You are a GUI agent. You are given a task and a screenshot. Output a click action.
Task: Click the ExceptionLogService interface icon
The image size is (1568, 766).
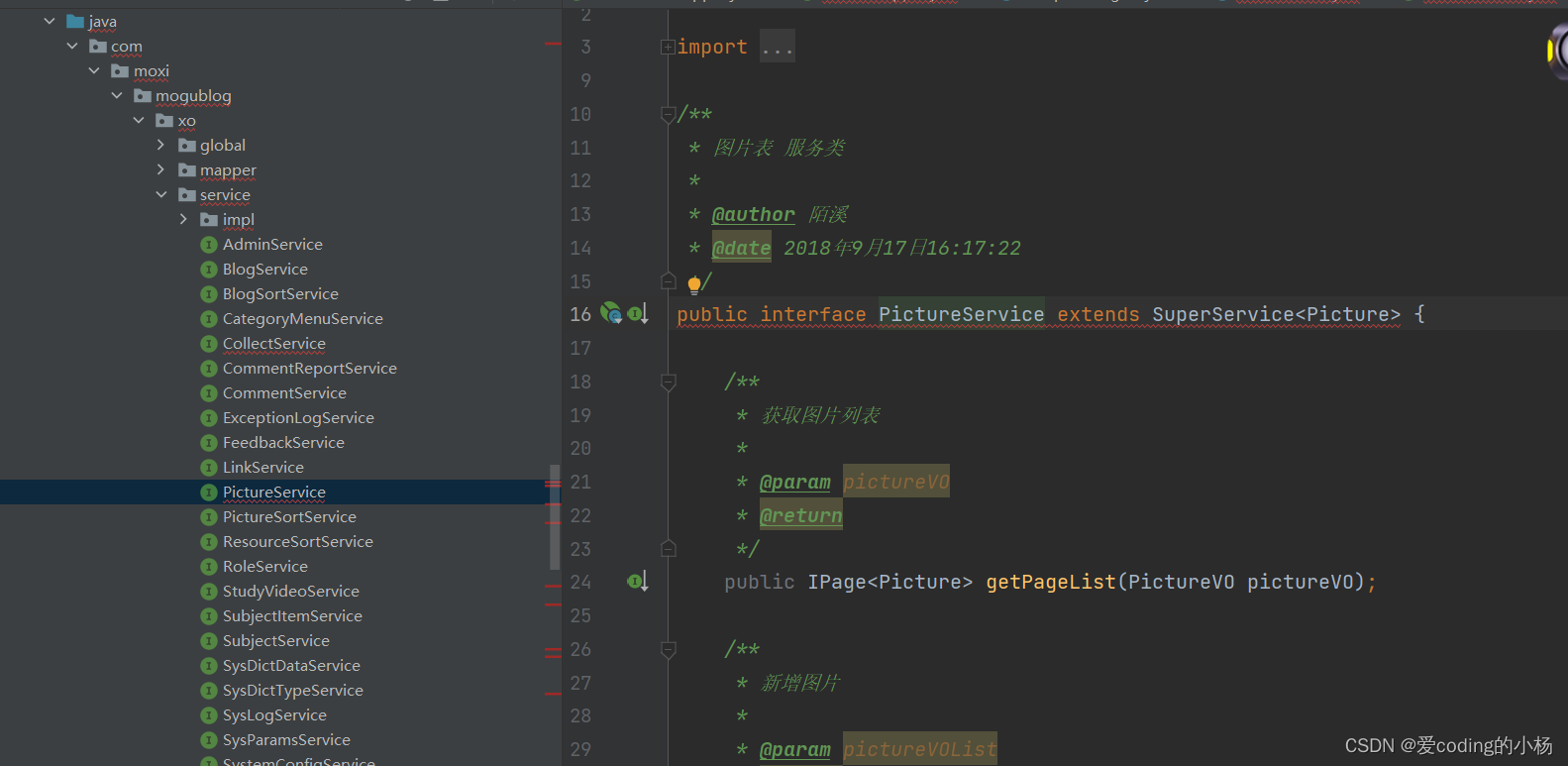click(209, 417)
